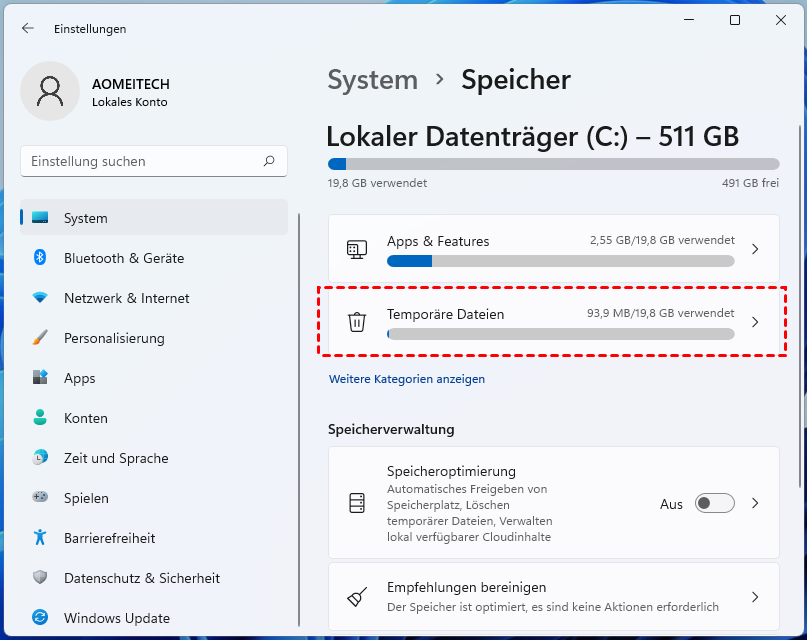Select Apps in the sidebar
The image size is (807, 640).
80,378
